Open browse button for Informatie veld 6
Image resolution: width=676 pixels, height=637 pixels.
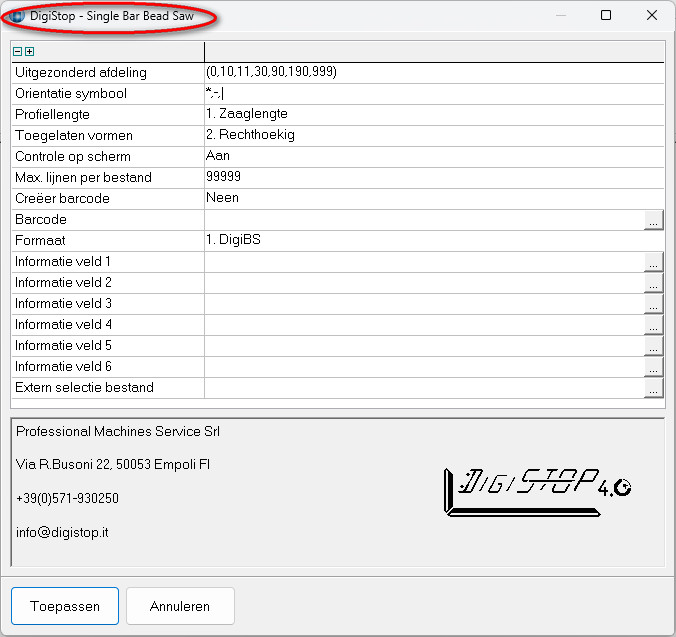coord(654,367)
